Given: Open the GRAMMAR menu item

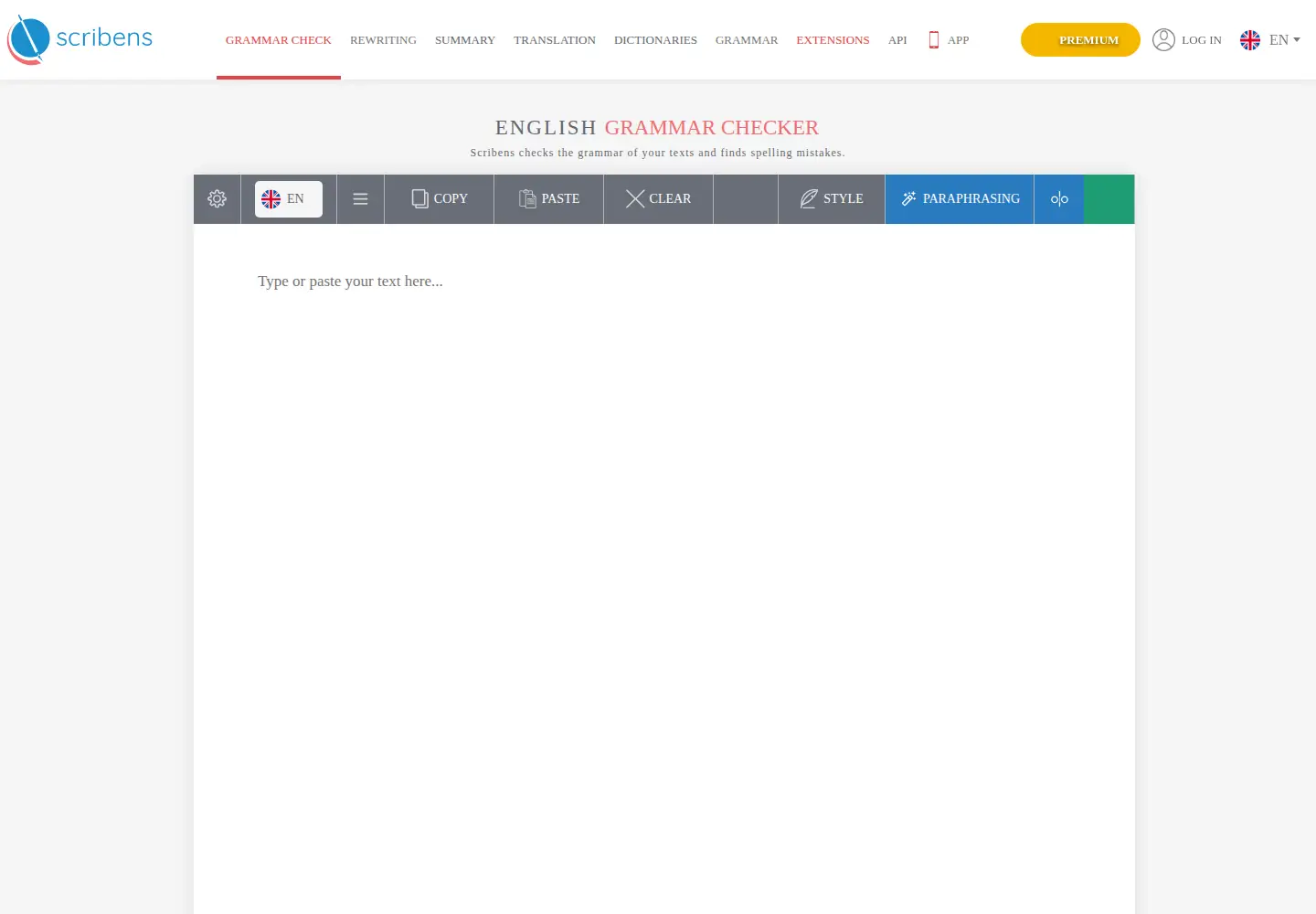Looking at the screenshot, I should [x=747, y=40].
